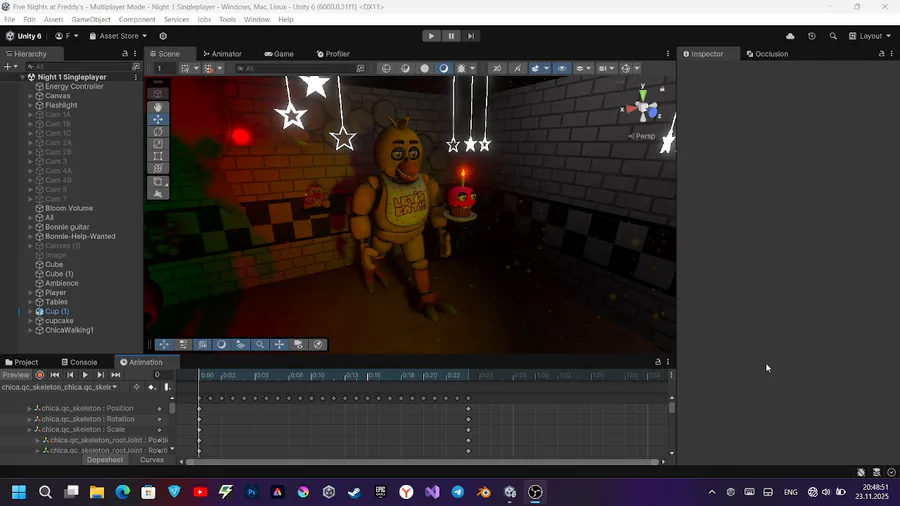Open the Undo History icon
Screen dimensions: 900x506
click(x=812, y=36)
